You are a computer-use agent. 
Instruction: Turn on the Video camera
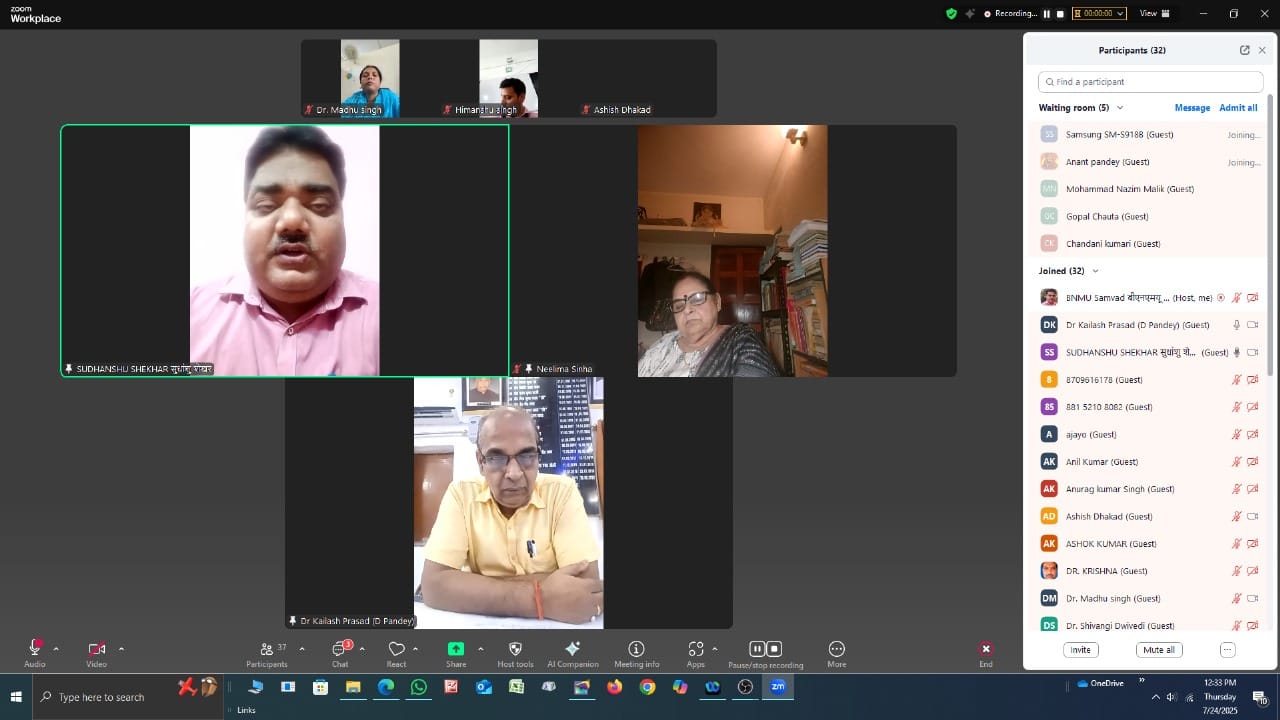point(96,650)
